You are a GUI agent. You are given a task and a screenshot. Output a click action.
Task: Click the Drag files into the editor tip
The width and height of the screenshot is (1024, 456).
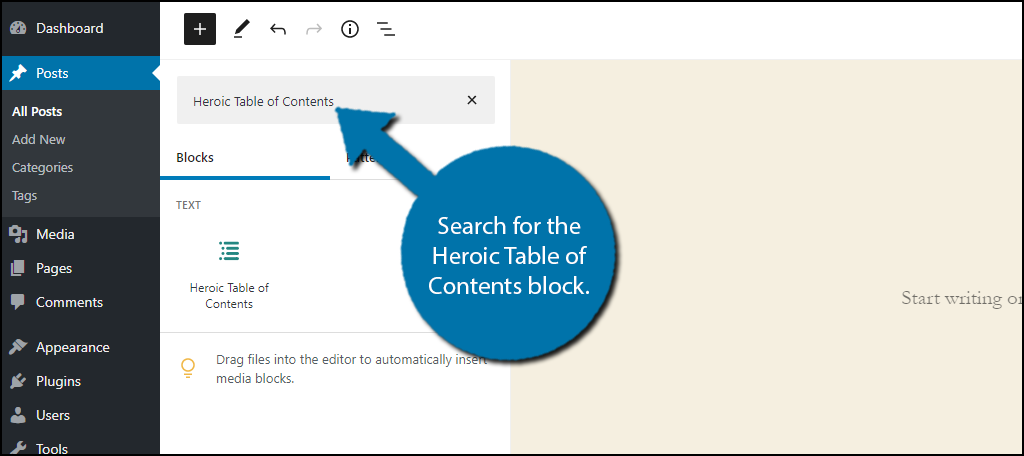pyautogui.click(x=351, y=369)
